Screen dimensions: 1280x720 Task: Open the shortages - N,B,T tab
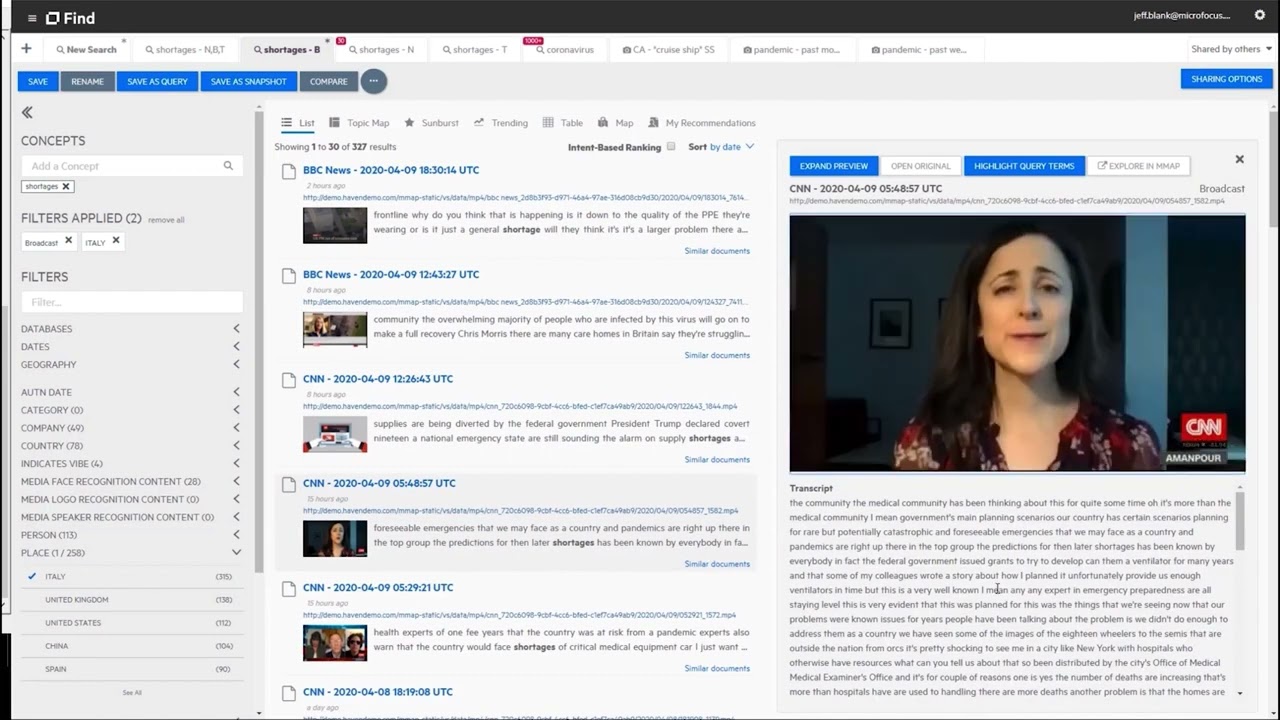point(185,49)
